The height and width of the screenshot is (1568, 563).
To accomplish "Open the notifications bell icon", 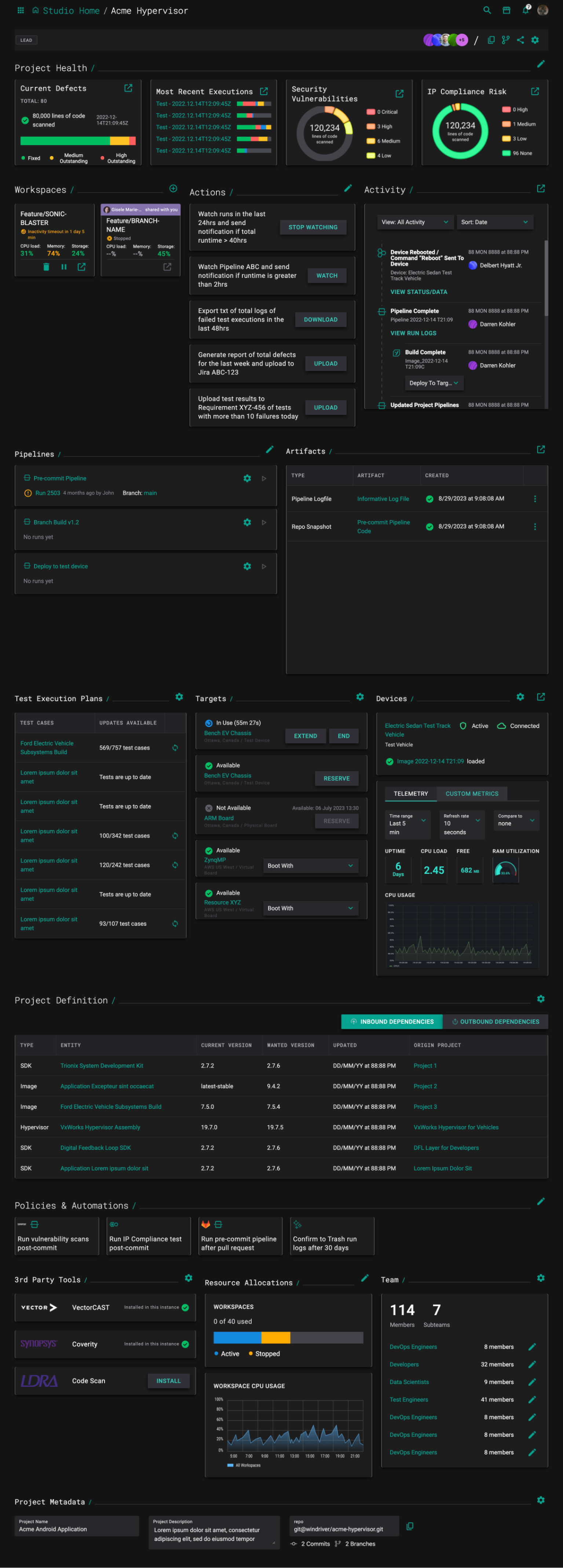I will [x=525, y=10].
